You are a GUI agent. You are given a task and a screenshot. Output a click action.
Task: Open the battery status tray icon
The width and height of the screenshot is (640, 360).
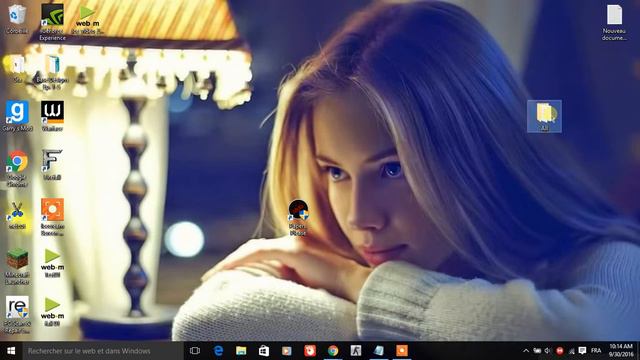pyautogui.click(x=537, y=351)
